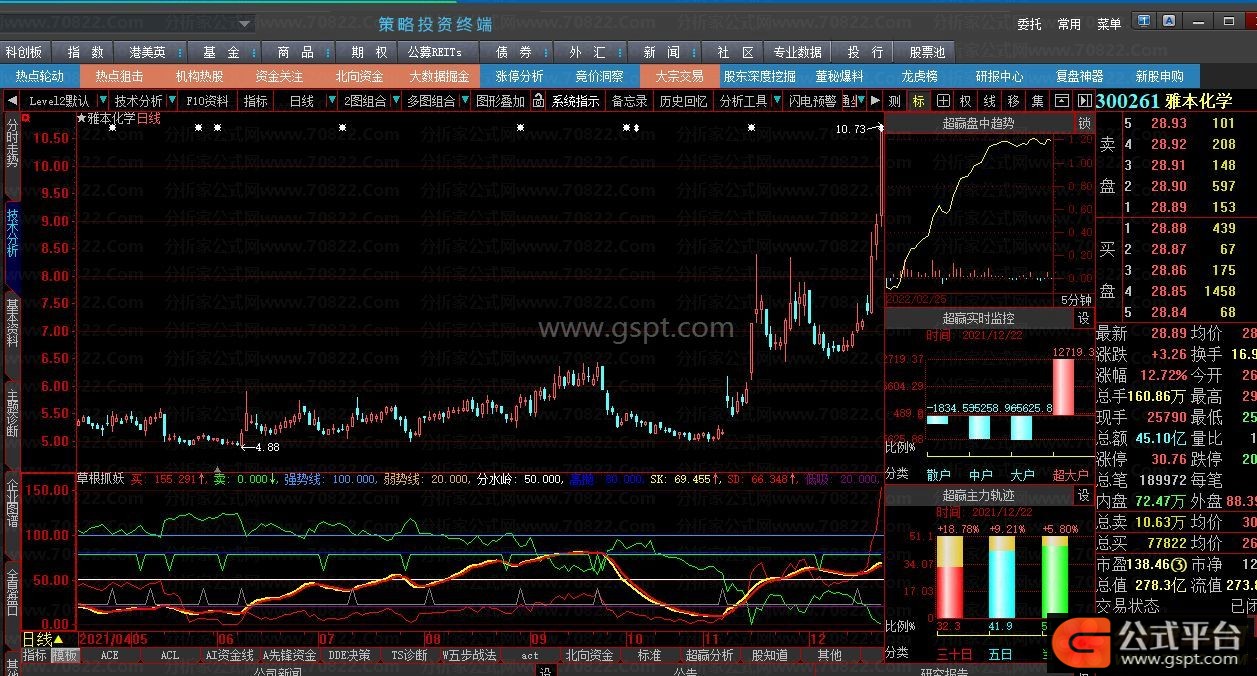Viewport: 1257px width, 676px height.
Task: Open the 委托 menu
Action: click(1029, 24)
